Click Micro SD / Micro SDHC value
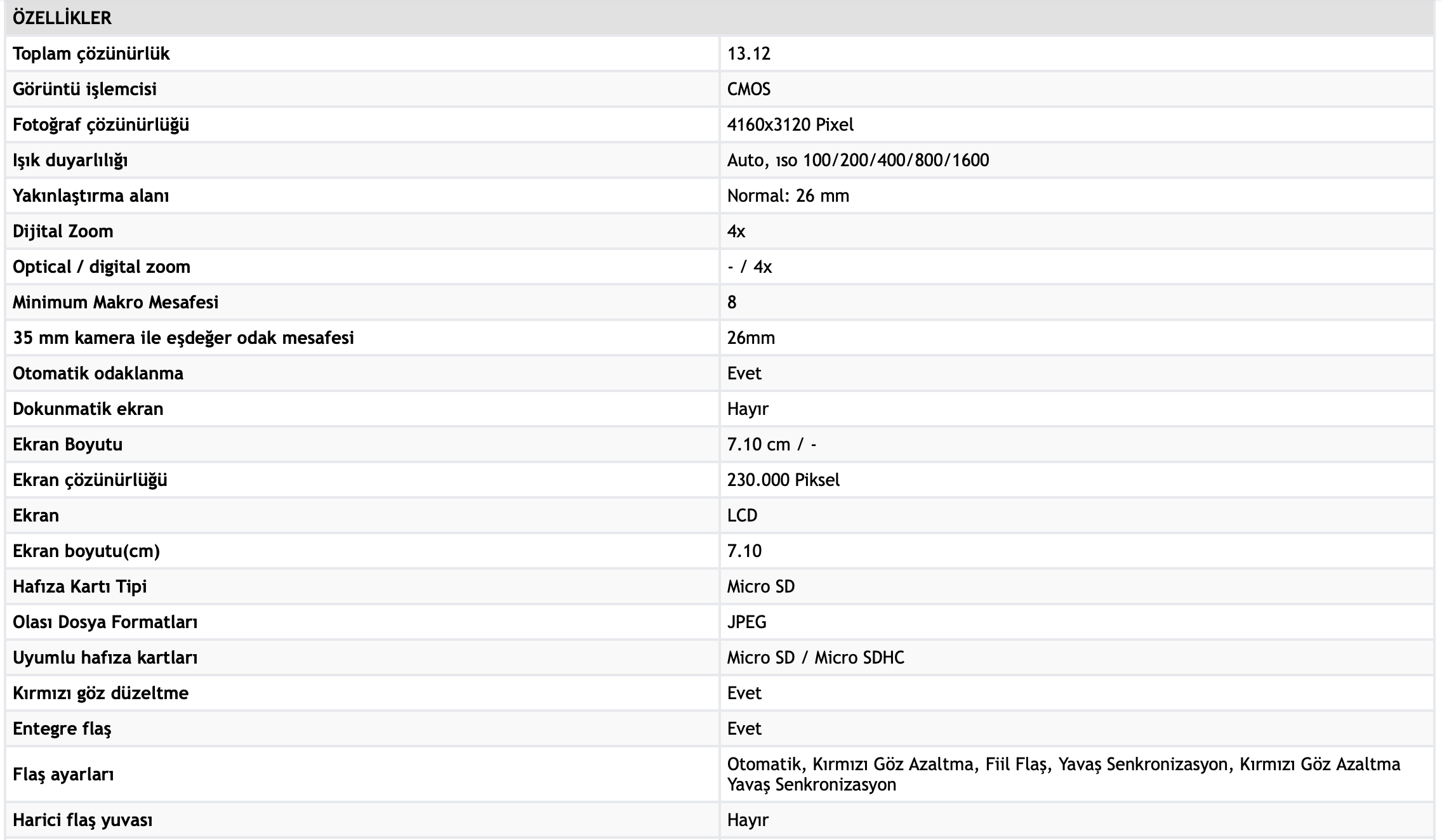The image size is (1442, 840). click(816, 658)
